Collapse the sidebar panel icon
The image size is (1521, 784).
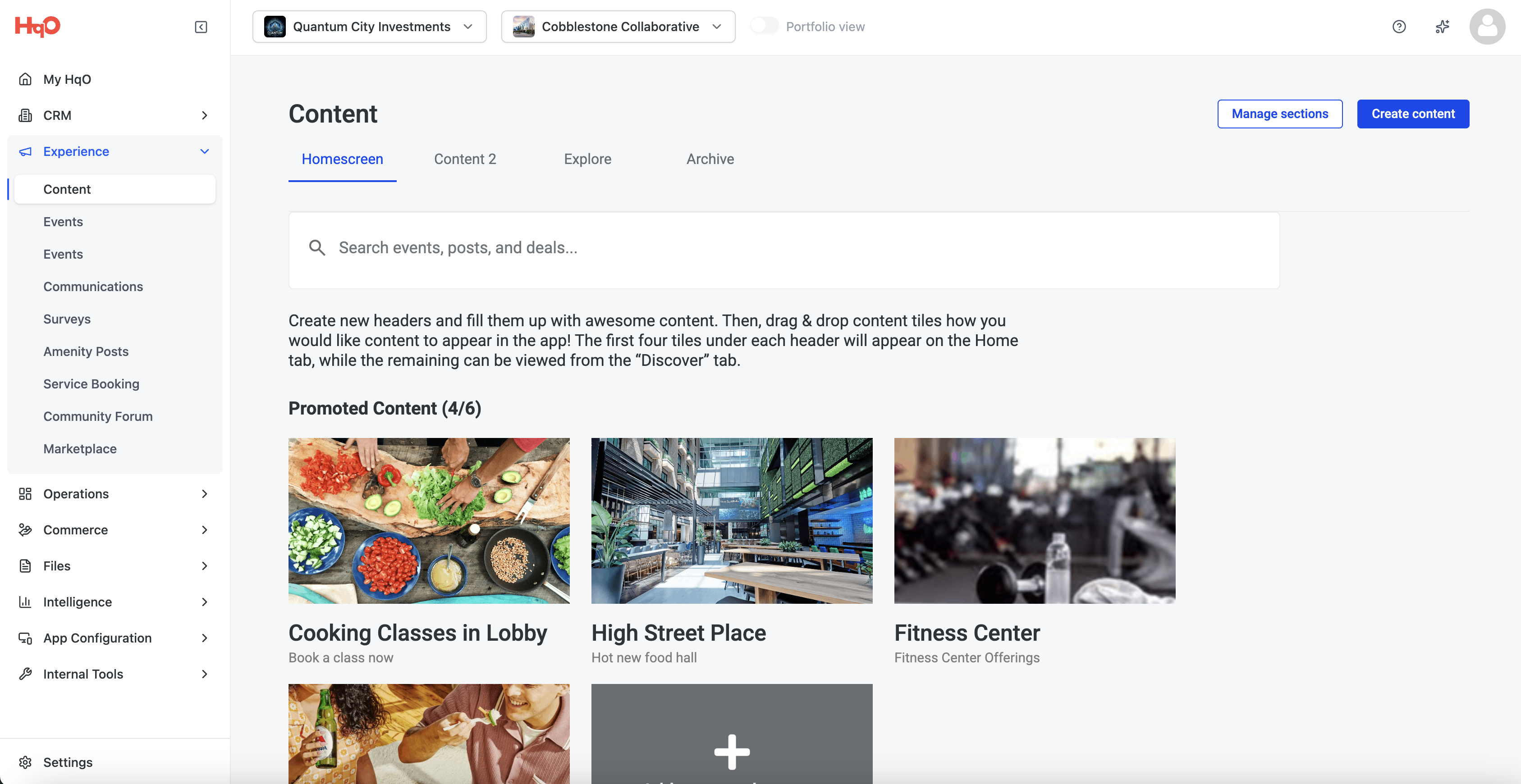[x=201, y=27]
